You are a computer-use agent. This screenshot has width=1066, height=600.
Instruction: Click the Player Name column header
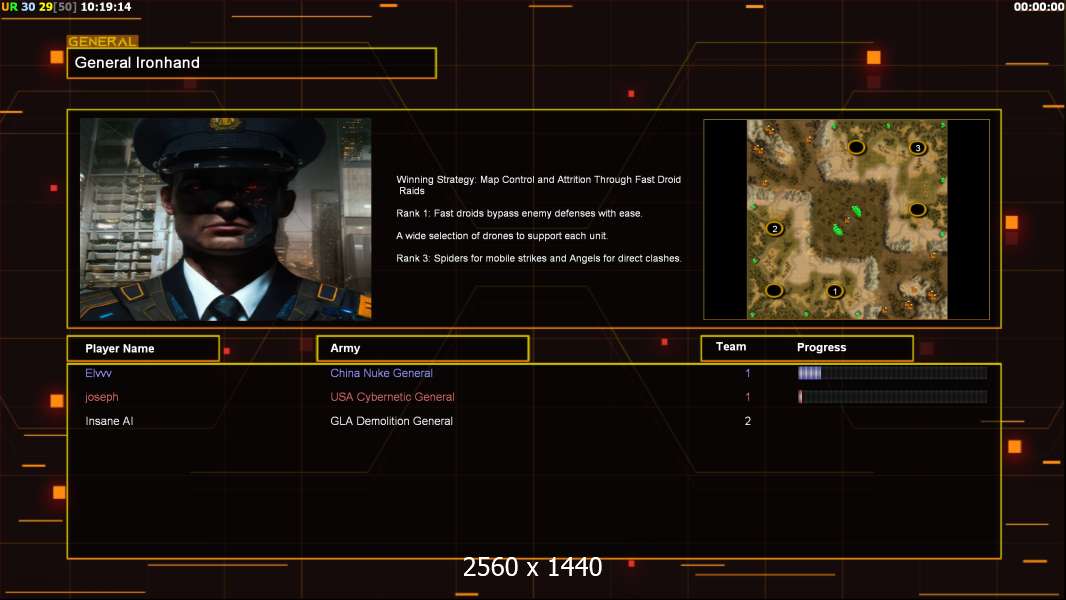143,349
